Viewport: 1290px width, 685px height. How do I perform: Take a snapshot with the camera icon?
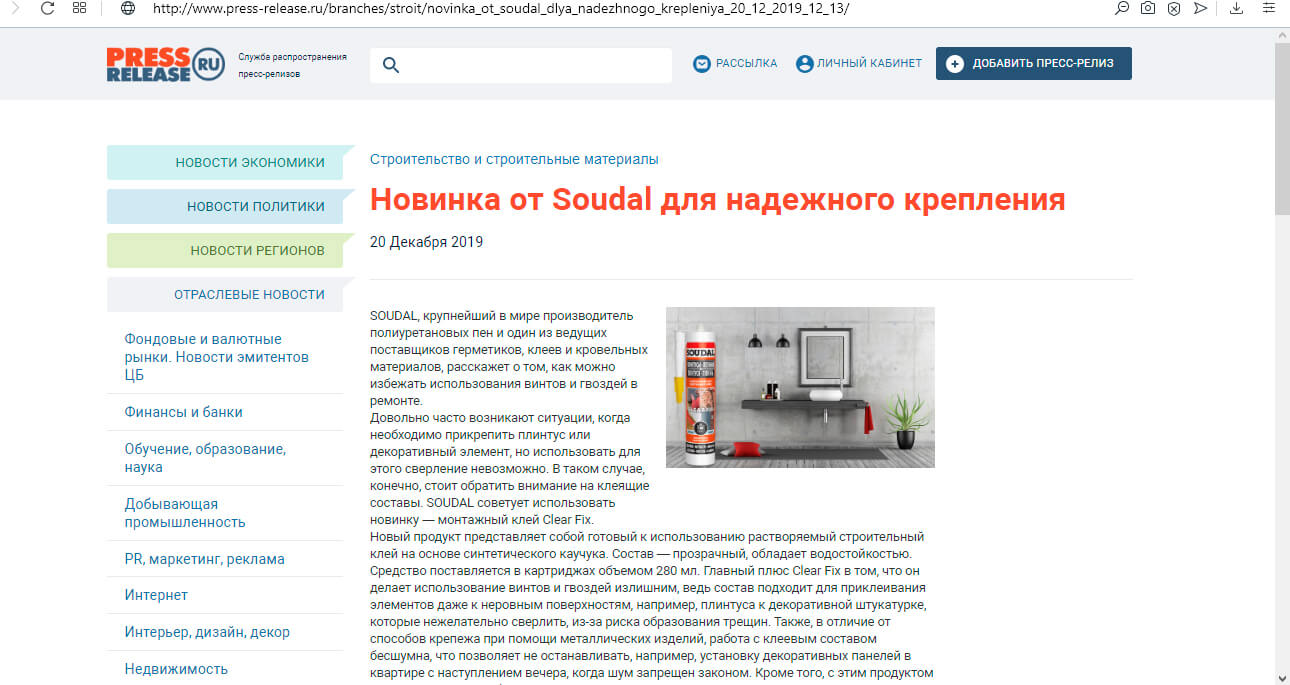point(1149,8)
